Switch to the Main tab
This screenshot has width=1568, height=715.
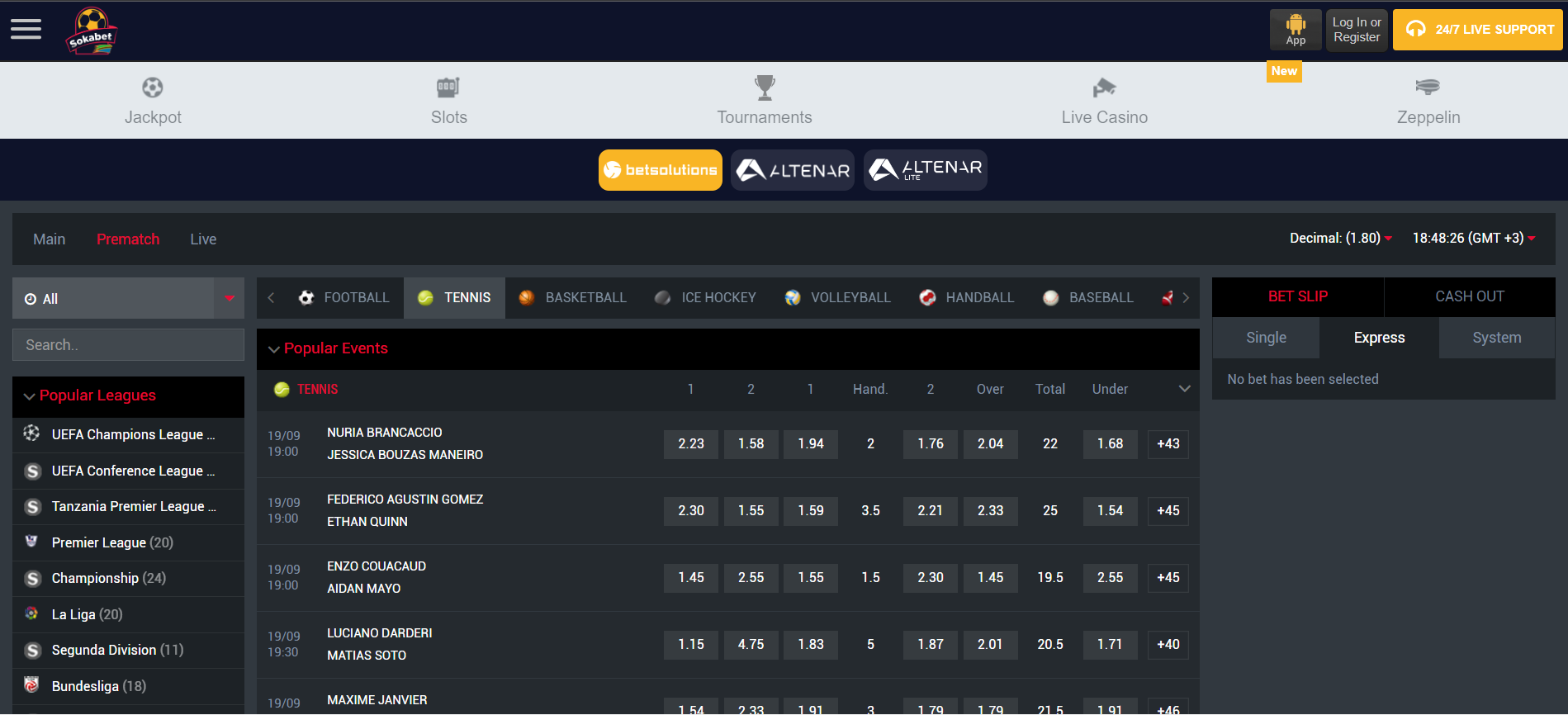[x=49, y=239]
